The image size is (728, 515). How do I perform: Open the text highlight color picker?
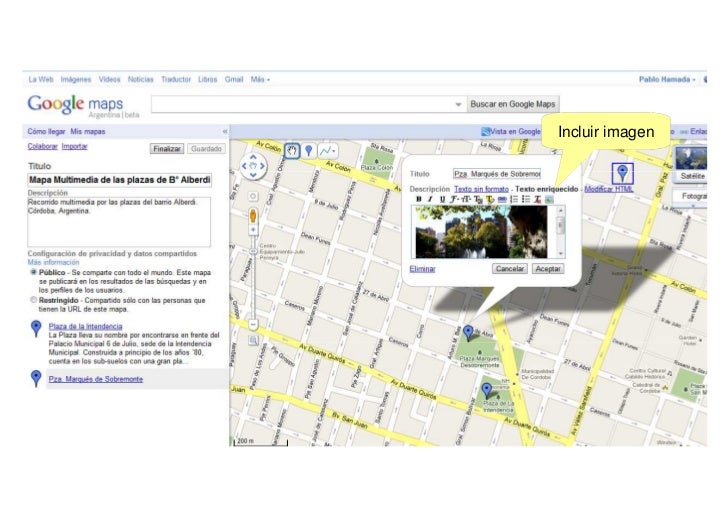tap(490, 200)
